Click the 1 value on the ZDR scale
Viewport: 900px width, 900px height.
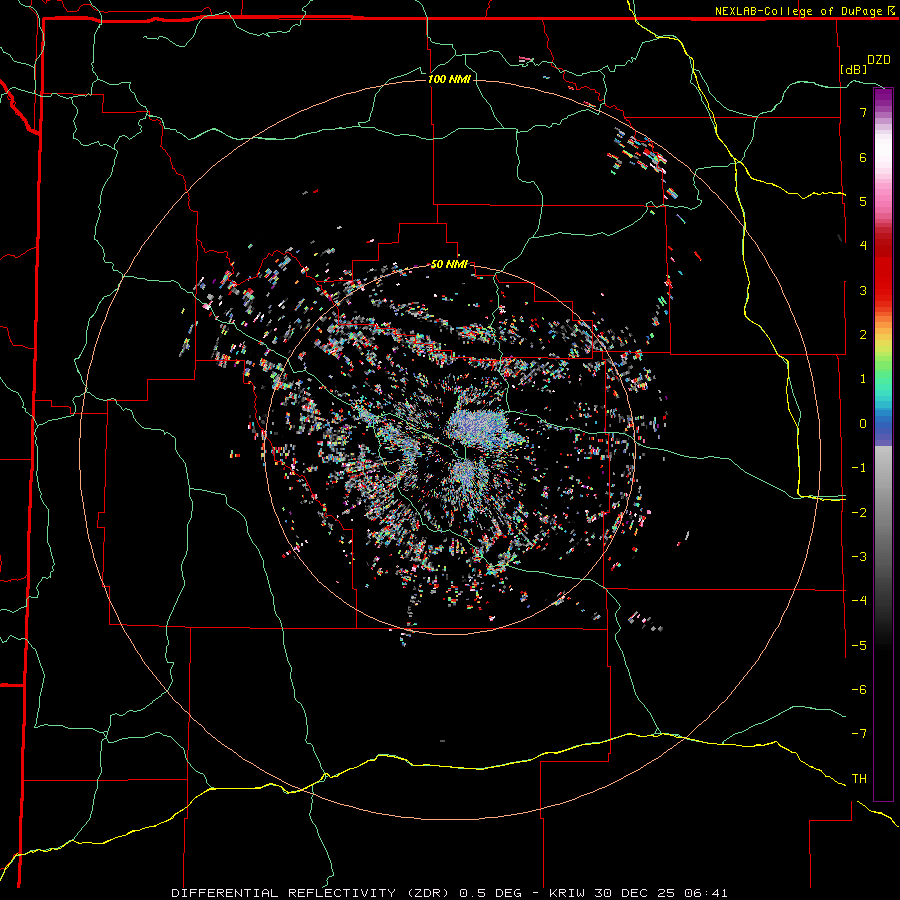[x=863, y=379]
